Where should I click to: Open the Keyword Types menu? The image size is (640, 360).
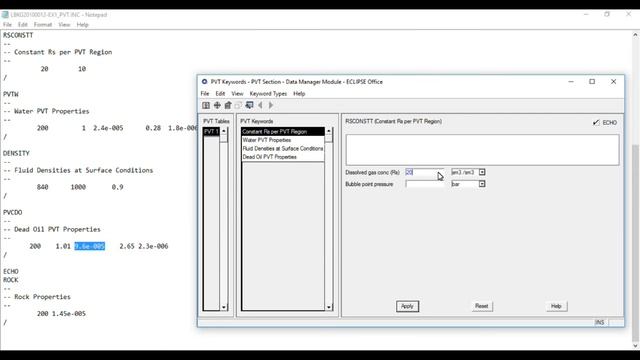[x=268, y=93]
